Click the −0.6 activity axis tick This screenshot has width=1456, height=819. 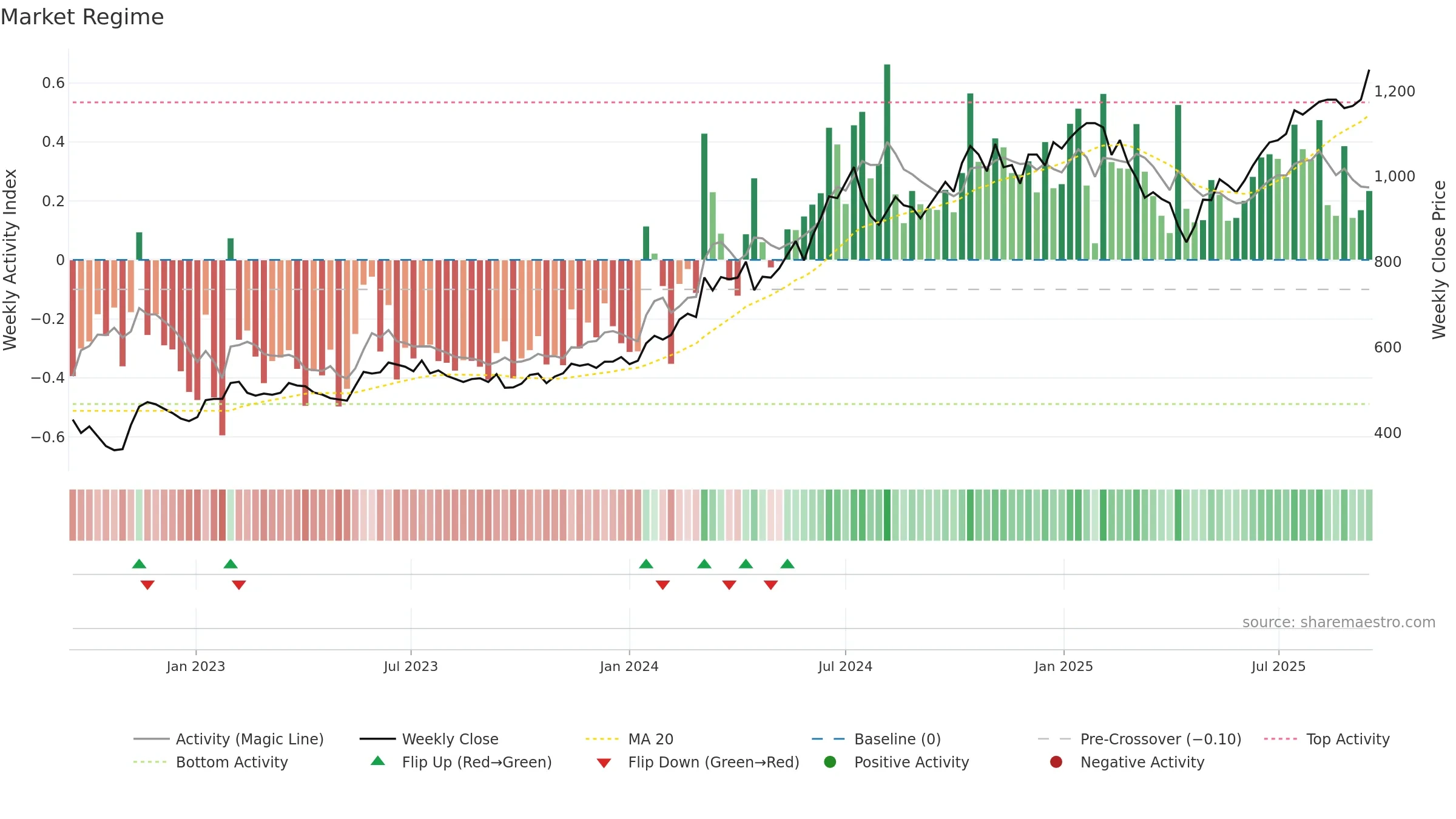[x=48, y=437]
